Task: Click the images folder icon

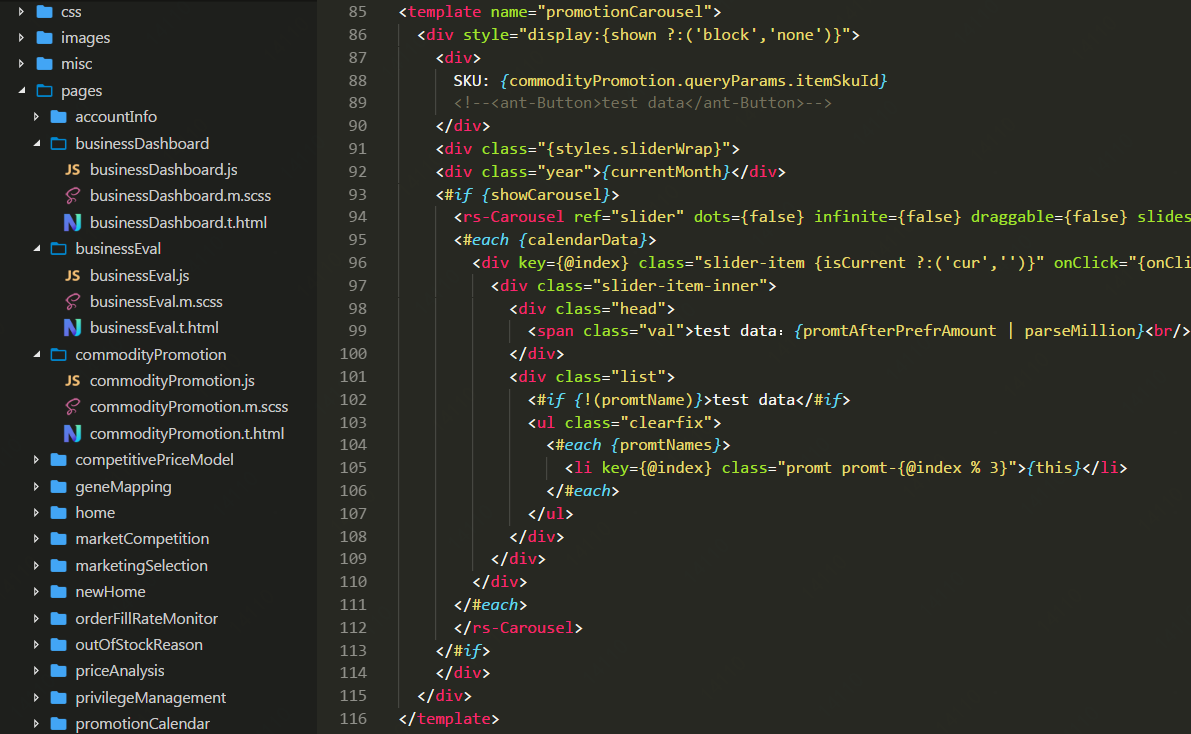Action: click(45, 37)
